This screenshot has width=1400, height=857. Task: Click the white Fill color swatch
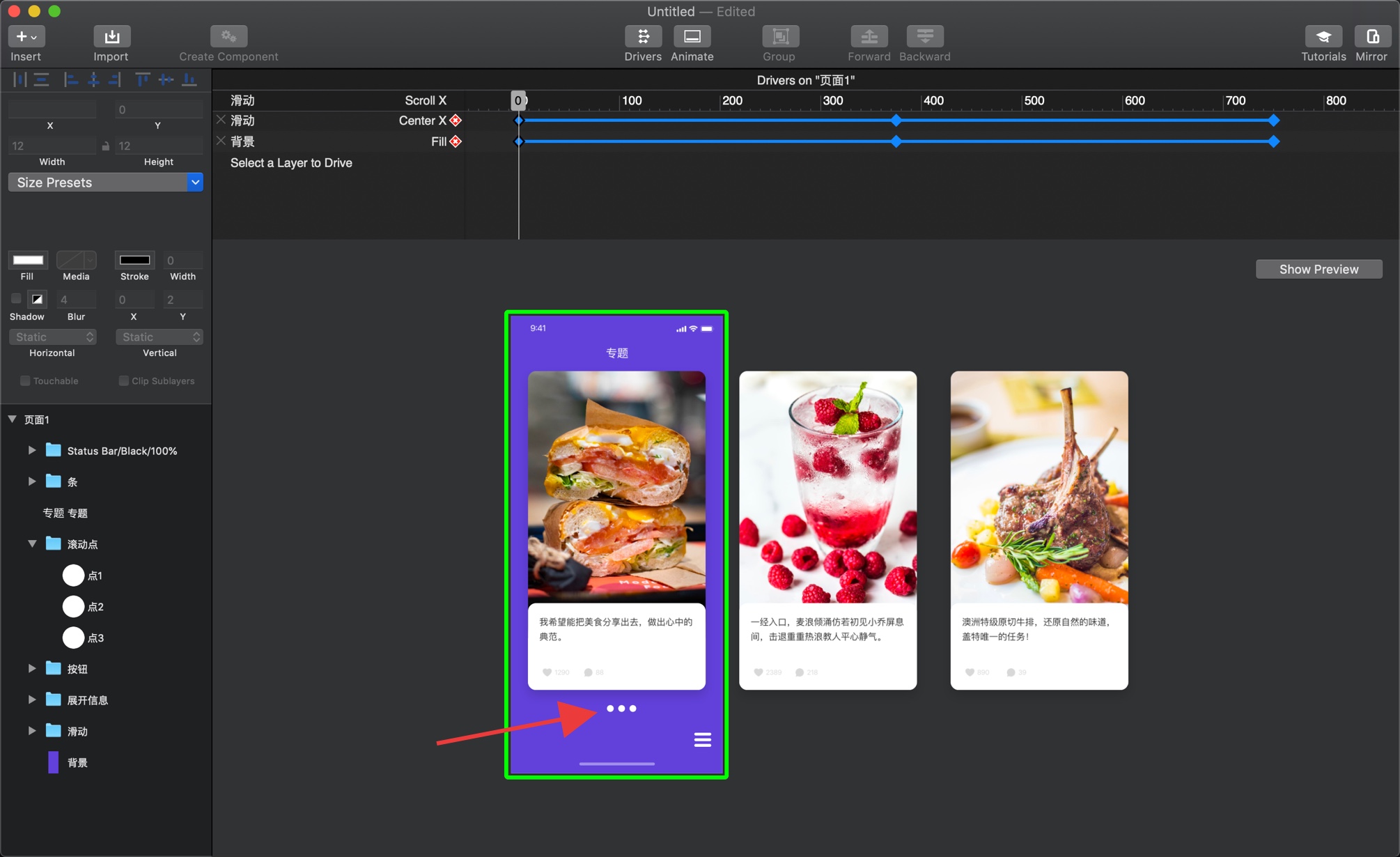[x=28, y=260]
